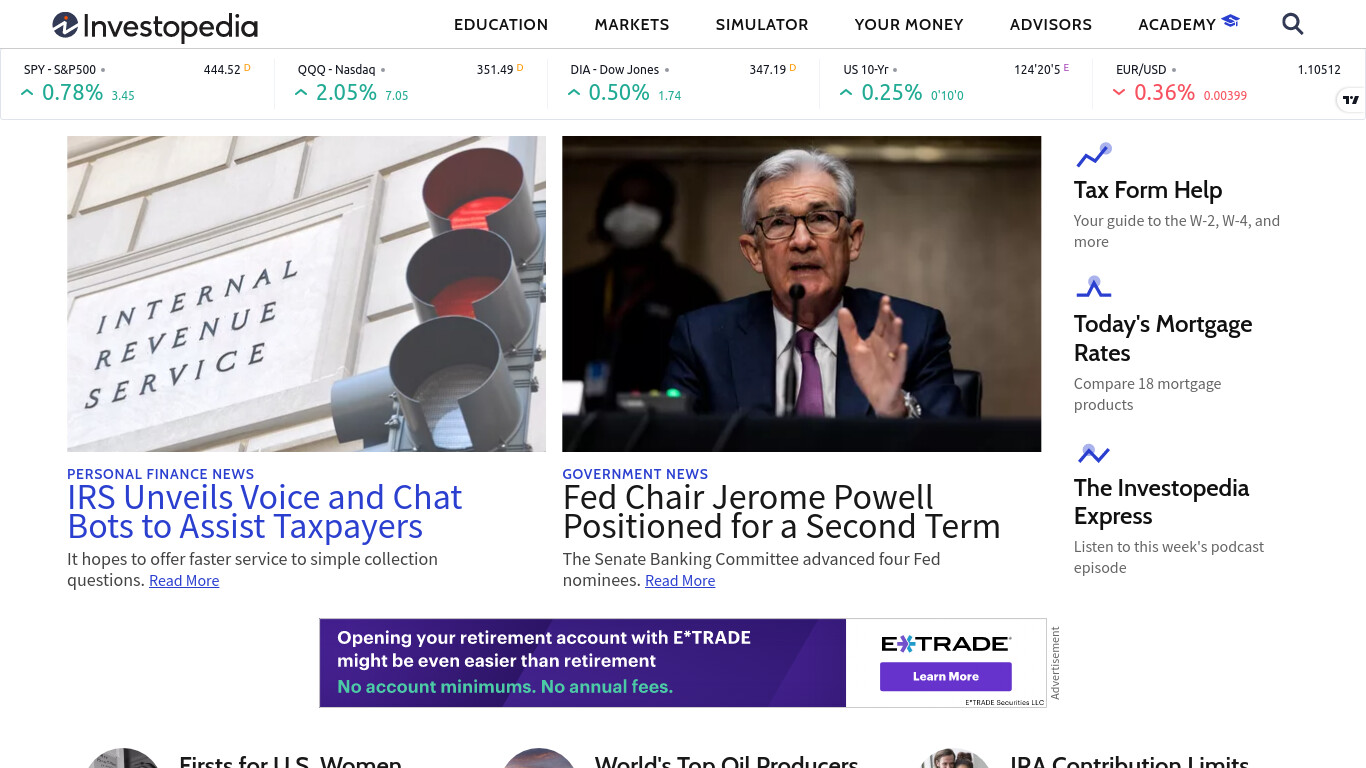Click the SPY - S&P500 ticker label
Image resolution: width=1366 pixels, height=768 pixels.
(x=60, y=70)
